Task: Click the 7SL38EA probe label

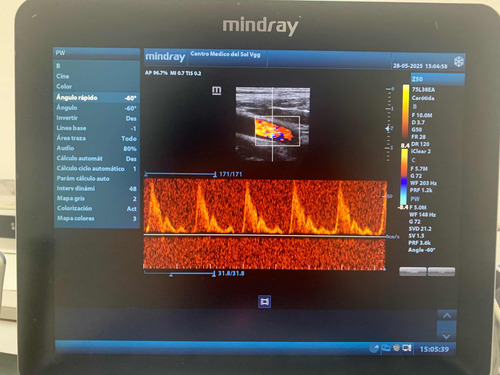Action: 423,90
